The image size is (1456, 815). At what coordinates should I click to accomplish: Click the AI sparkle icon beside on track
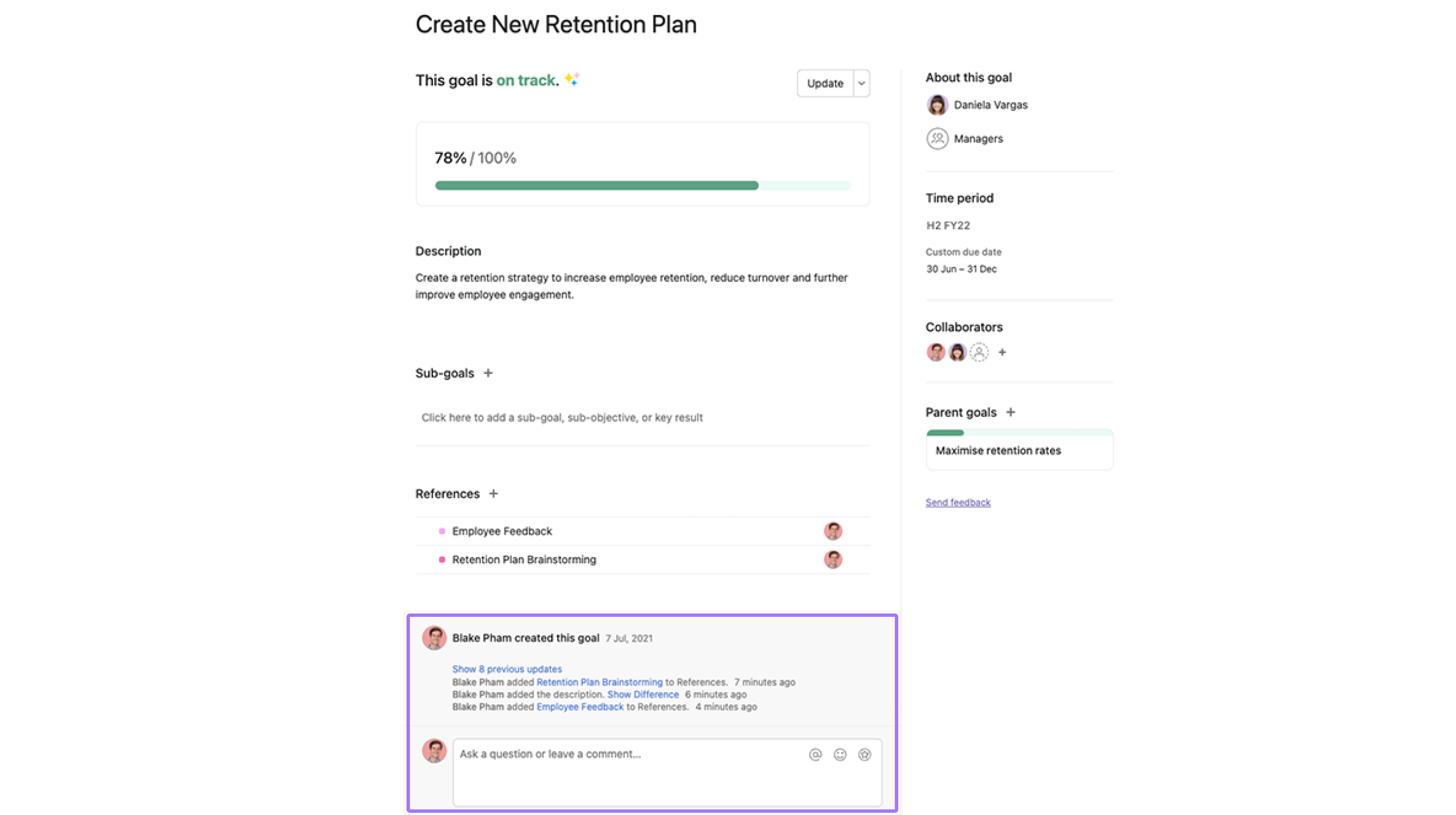coord(571,79)
